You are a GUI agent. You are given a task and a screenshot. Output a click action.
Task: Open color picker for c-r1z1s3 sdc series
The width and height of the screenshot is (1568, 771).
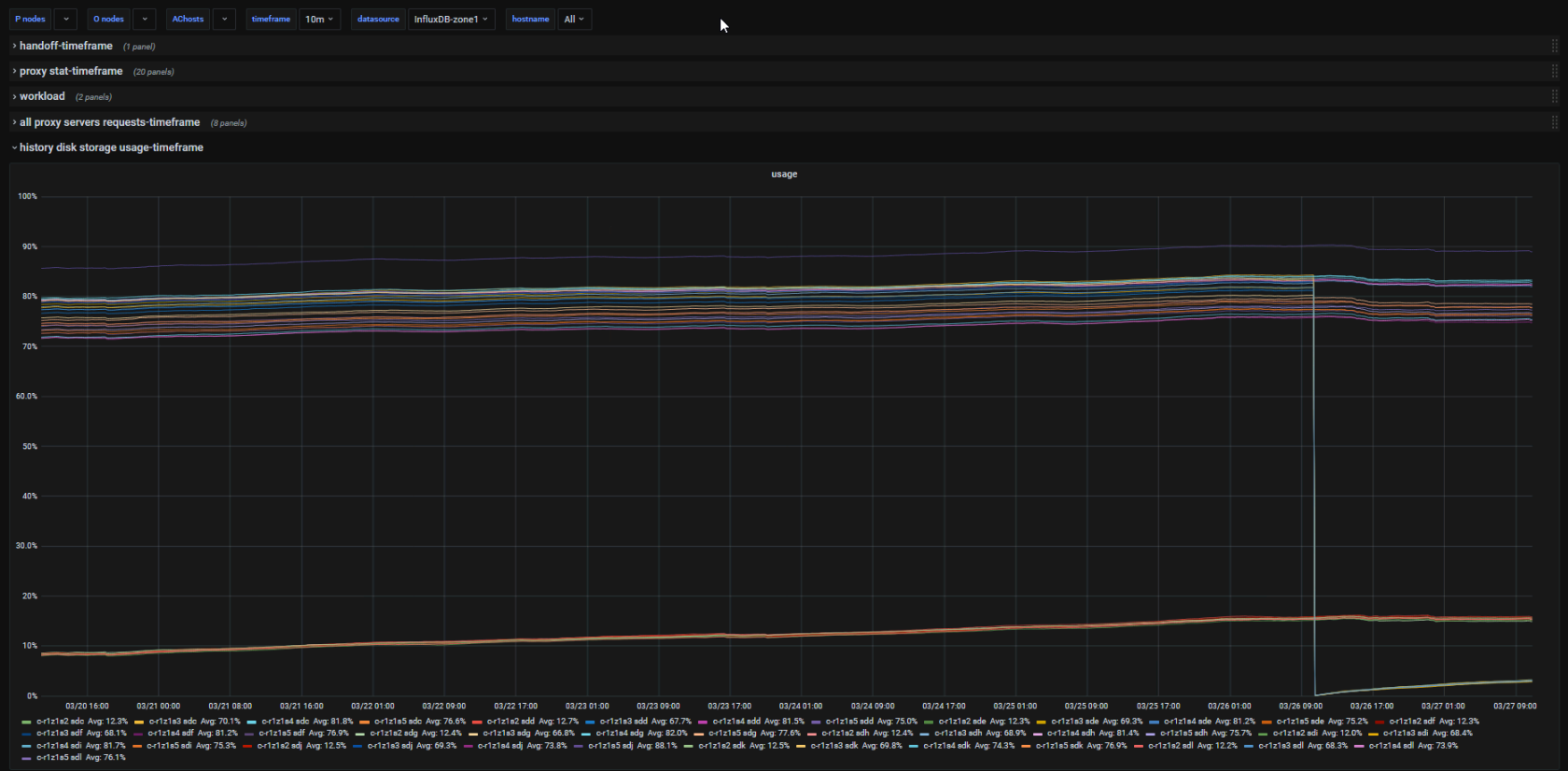(139, 722)
